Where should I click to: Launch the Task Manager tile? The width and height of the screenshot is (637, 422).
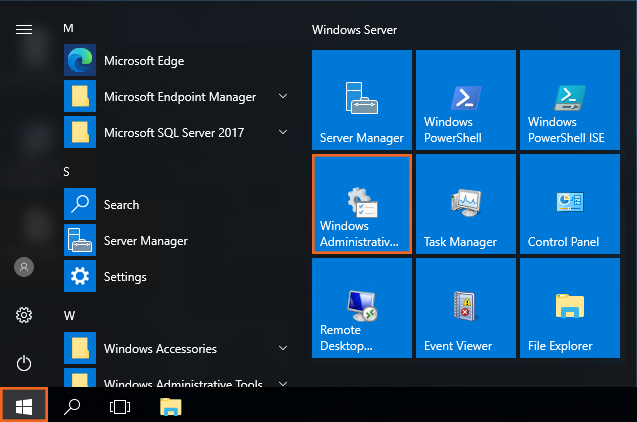465,204
